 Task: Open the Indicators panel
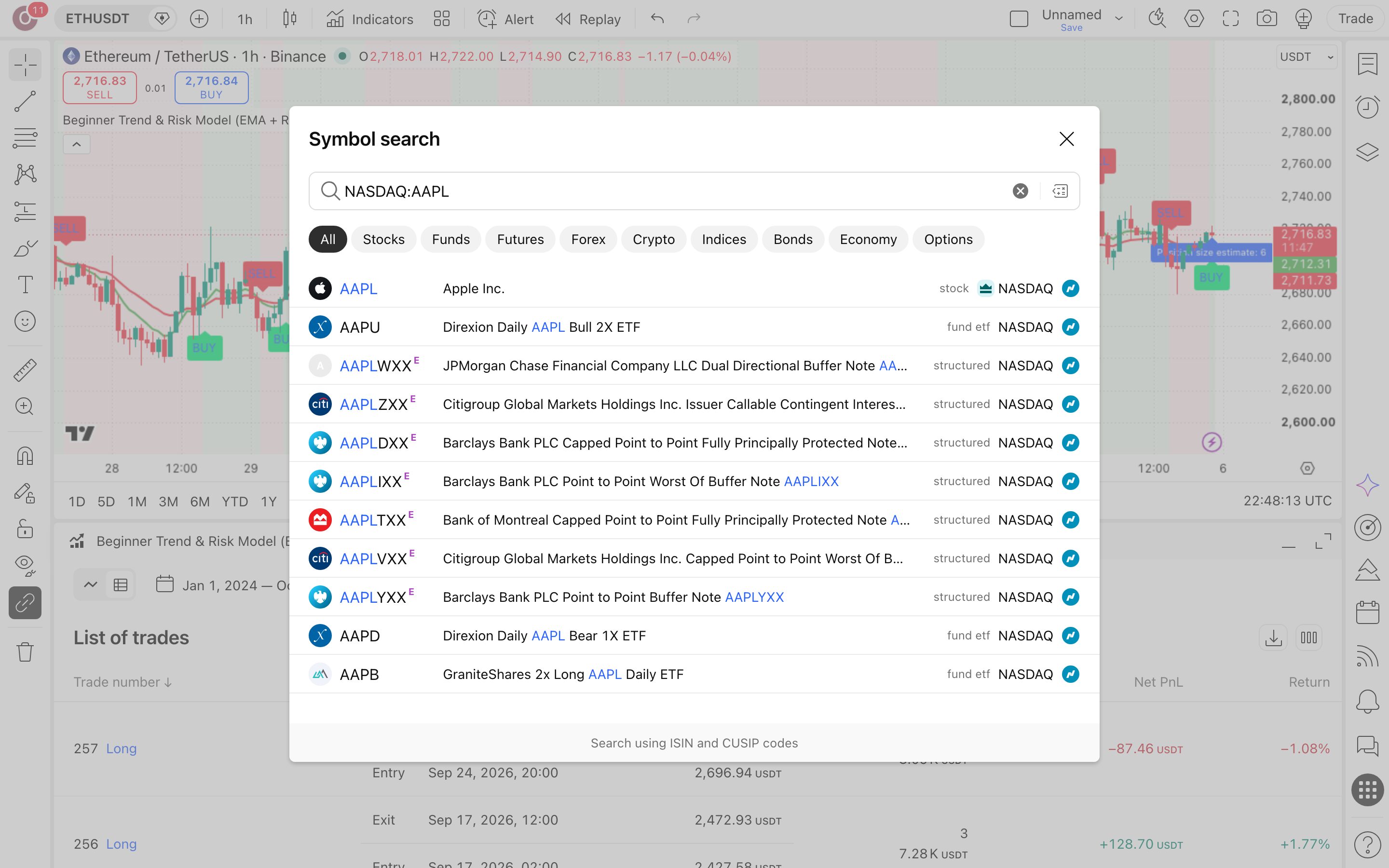370,19
